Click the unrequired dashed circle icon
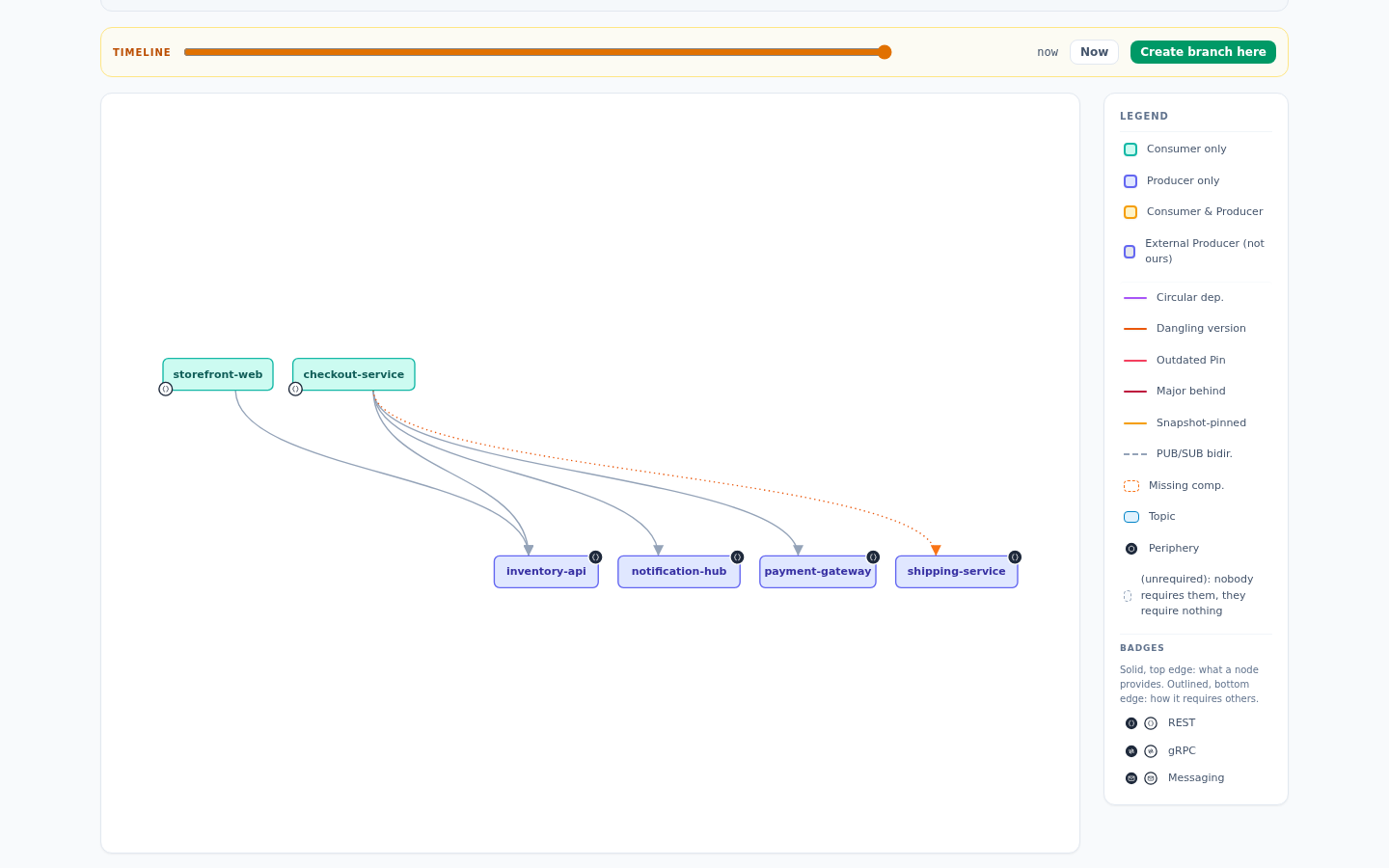 [x=1128, y=596]
